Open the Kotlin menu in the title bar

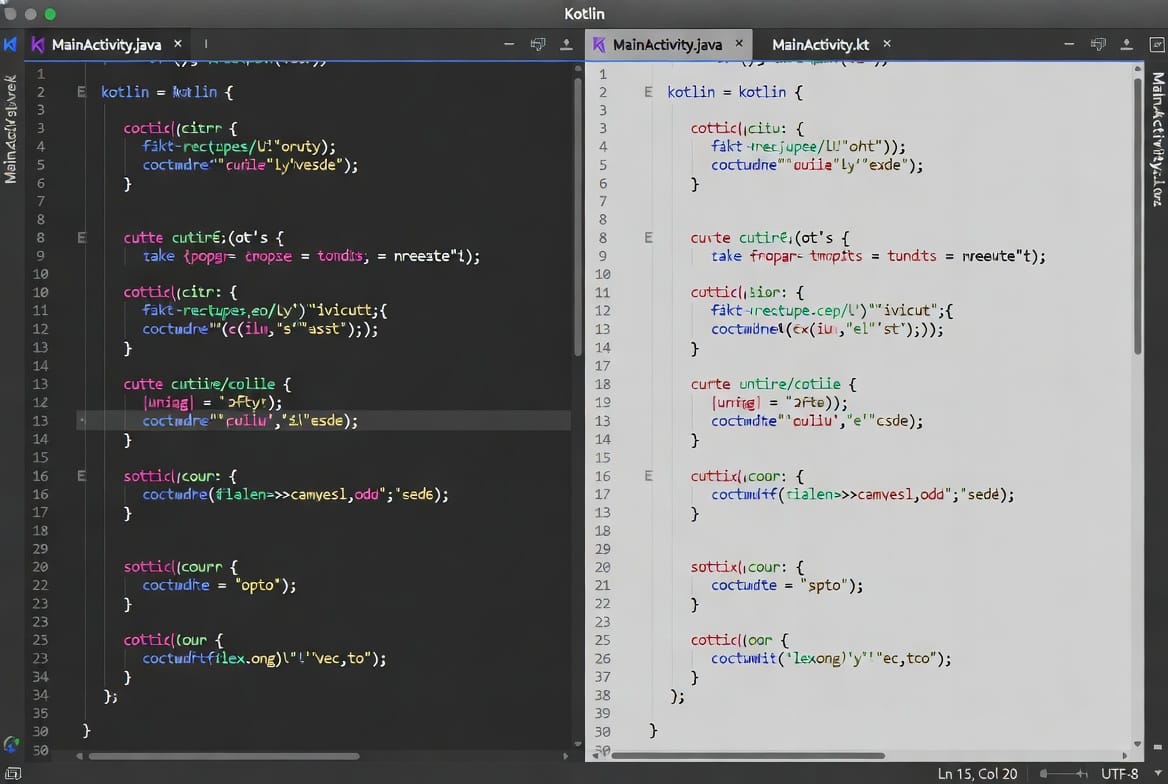[x=584, y=13]
